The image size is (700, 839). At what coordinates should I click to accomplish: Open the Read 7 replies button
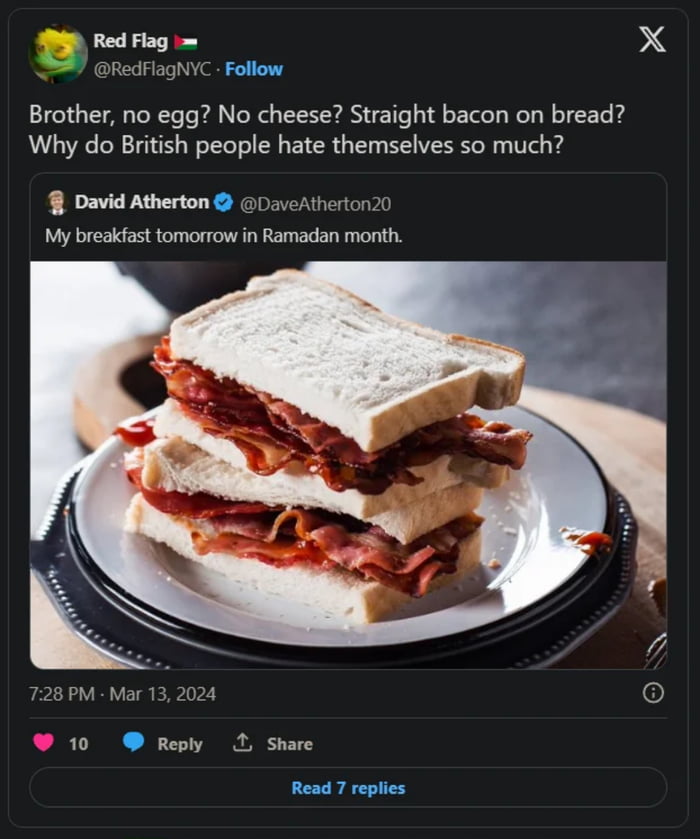point(349,789)
